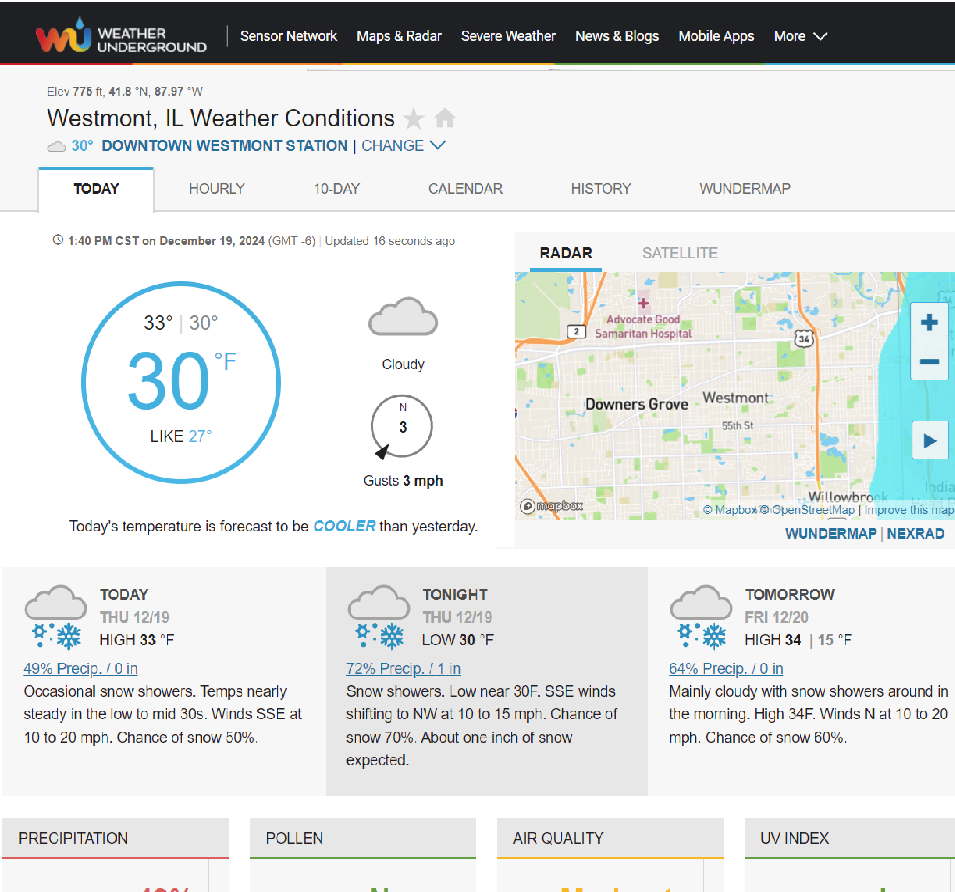The height and width of the screenshot is (892, 955).
Task: Select the Hourly tab
Action: point(216,188)
